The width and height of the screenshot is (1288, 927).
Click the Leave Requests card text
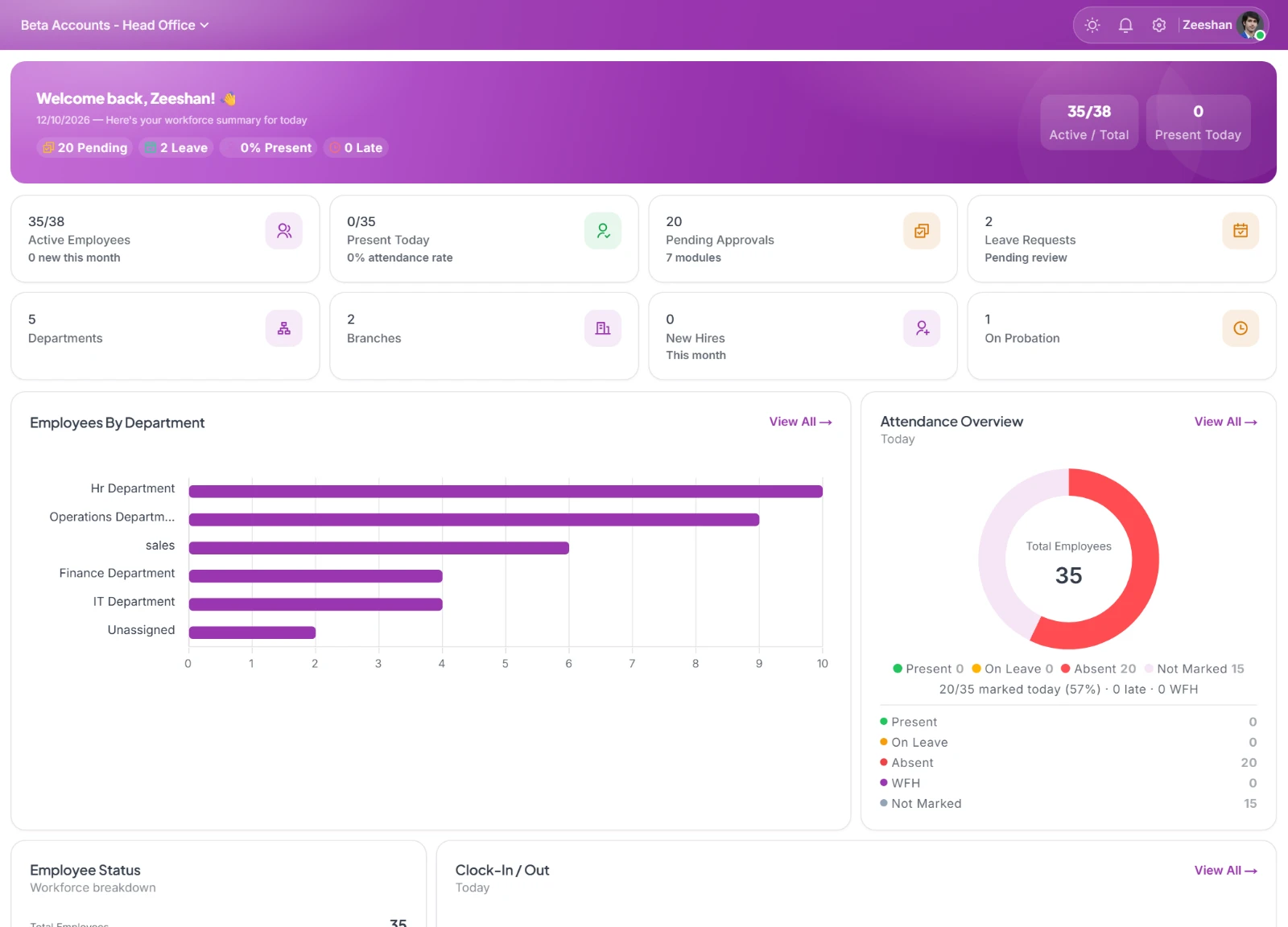[1030, 240]
